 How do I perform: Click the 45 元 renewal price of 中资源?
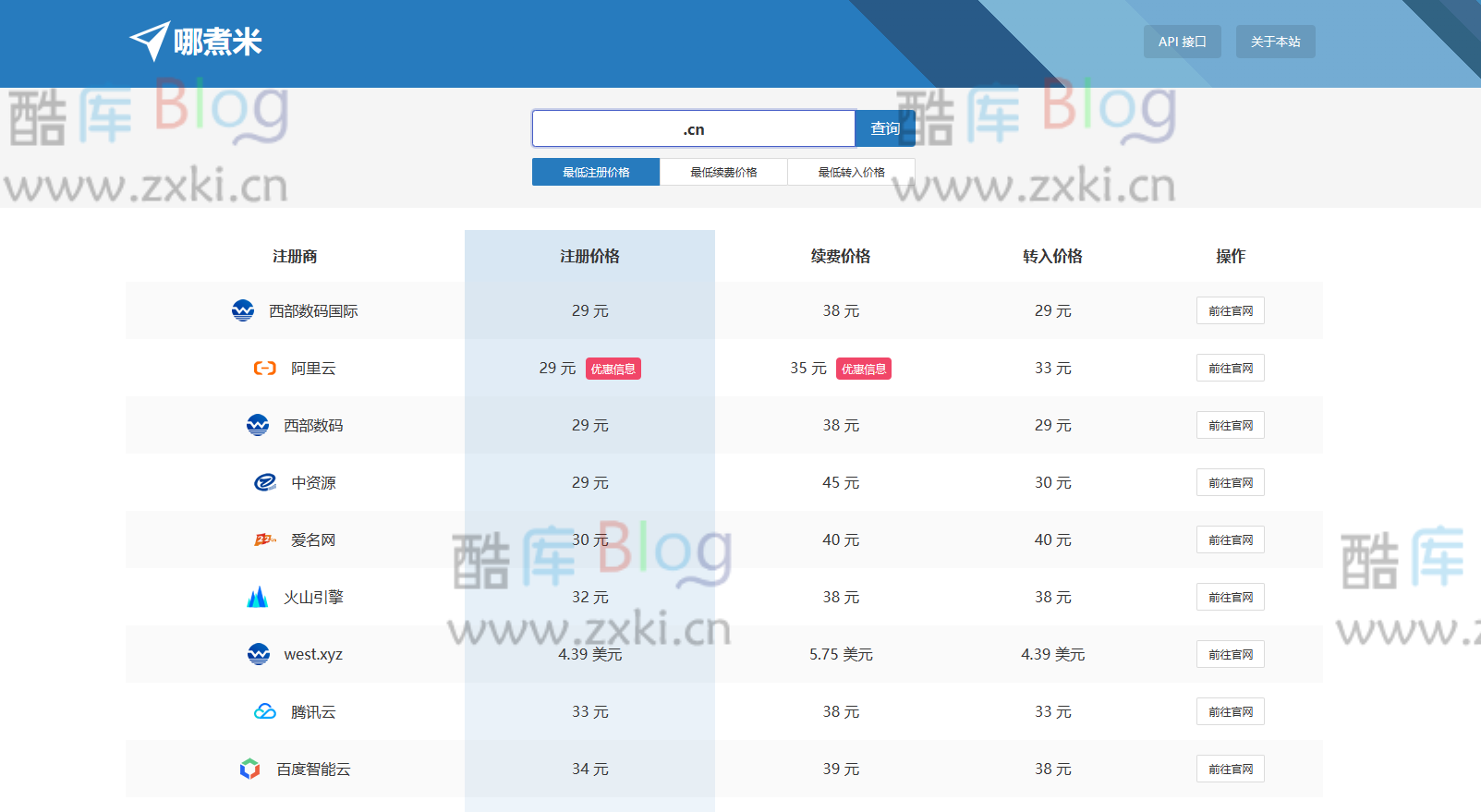(x=841, y=482)
